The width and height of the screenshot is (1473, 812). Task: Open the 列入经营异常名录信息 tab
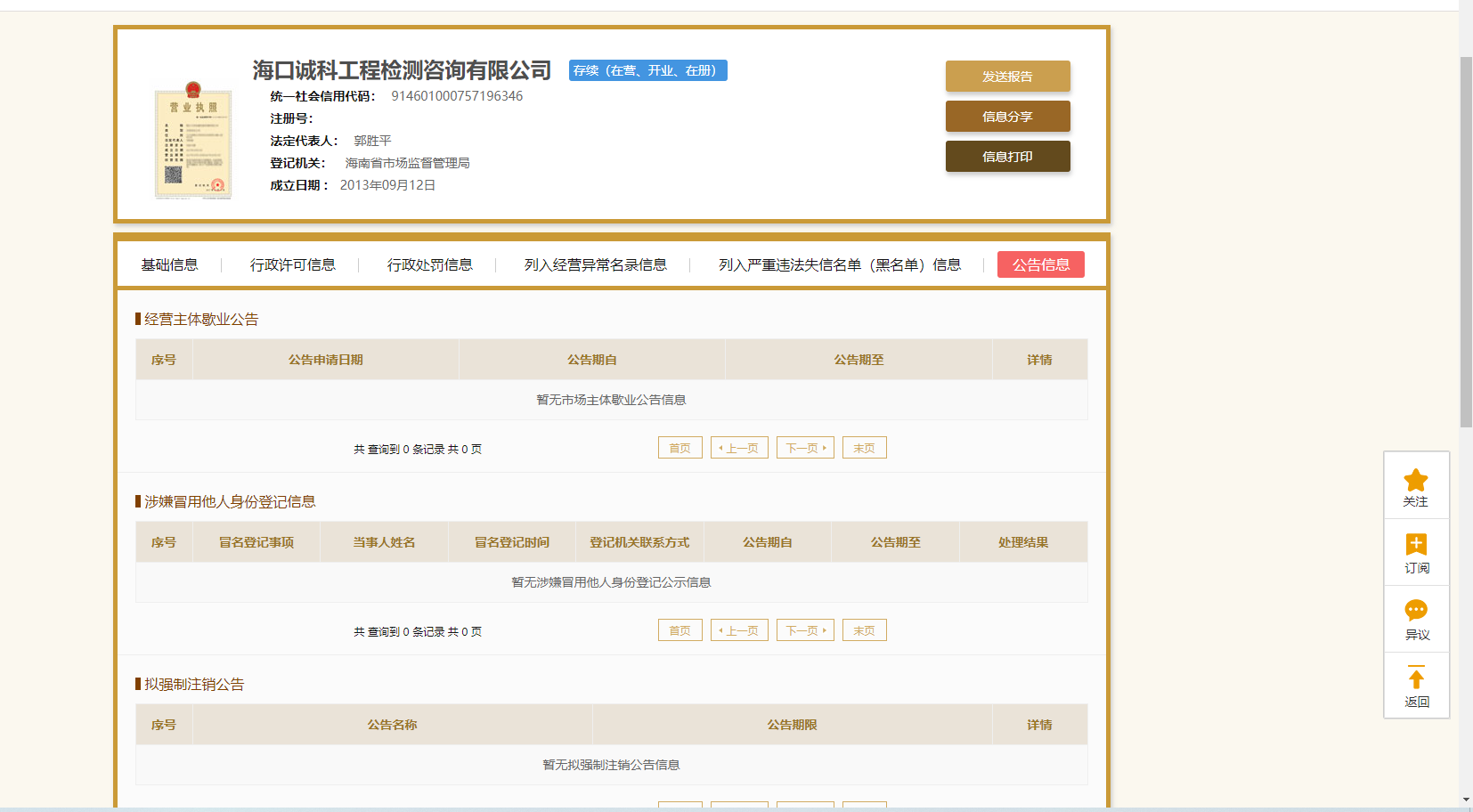point(595,264)
